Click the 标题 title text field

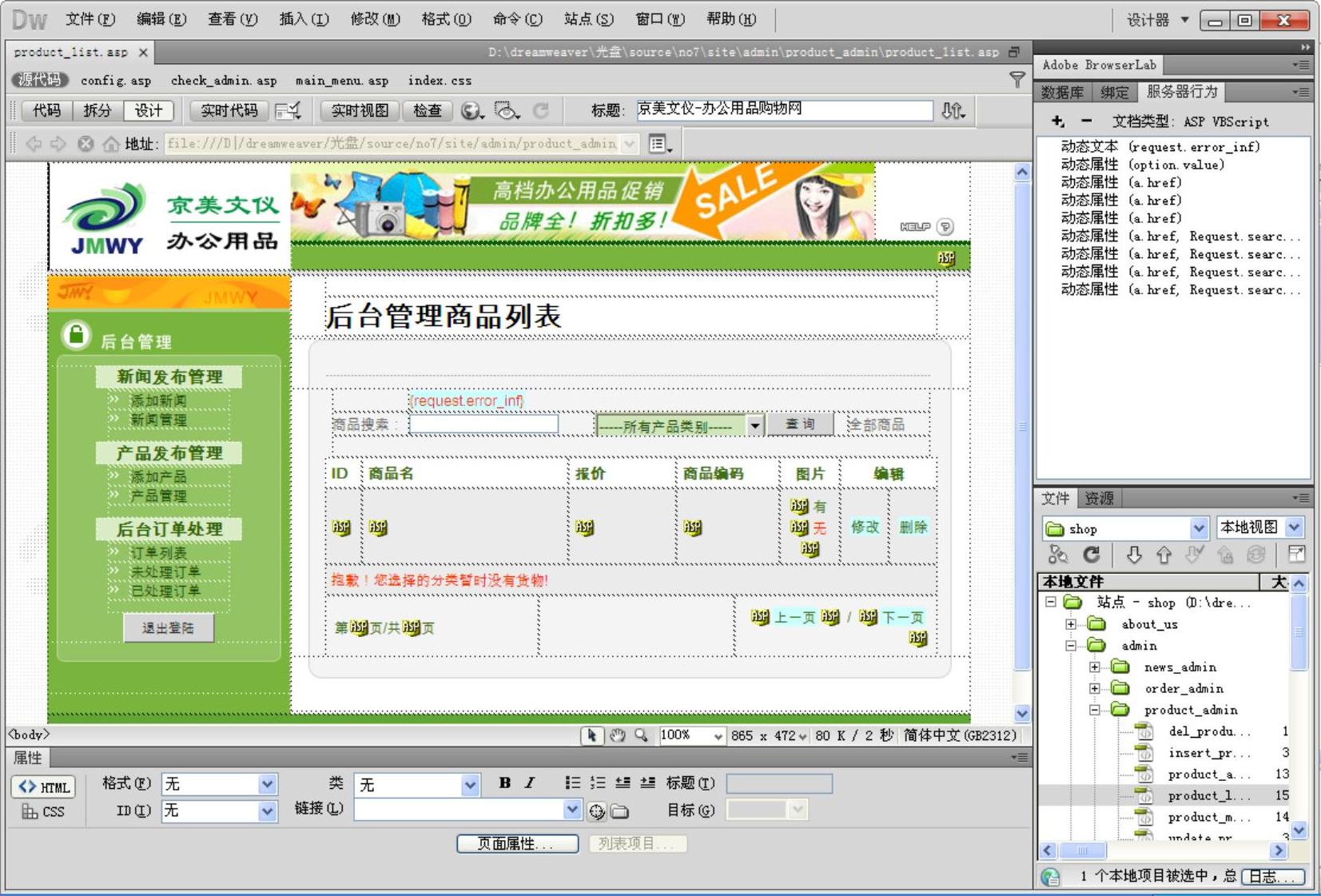(x=784, y=110)
